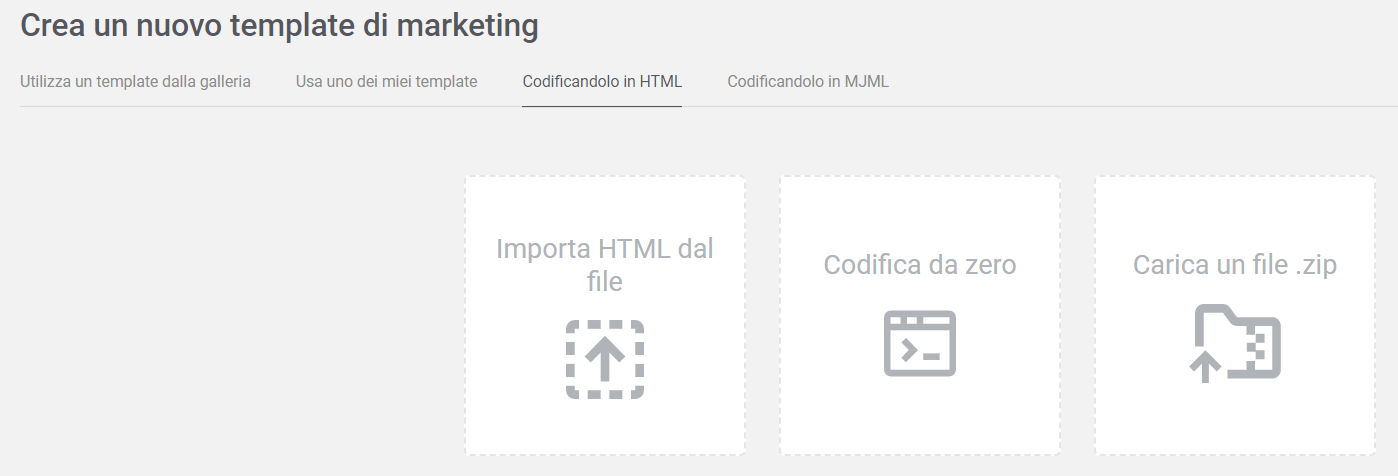This screenshot has width=1398, height=476.
Task: Click the empty bottom area of the Codifica da zero card
Action: coord(920,420)
